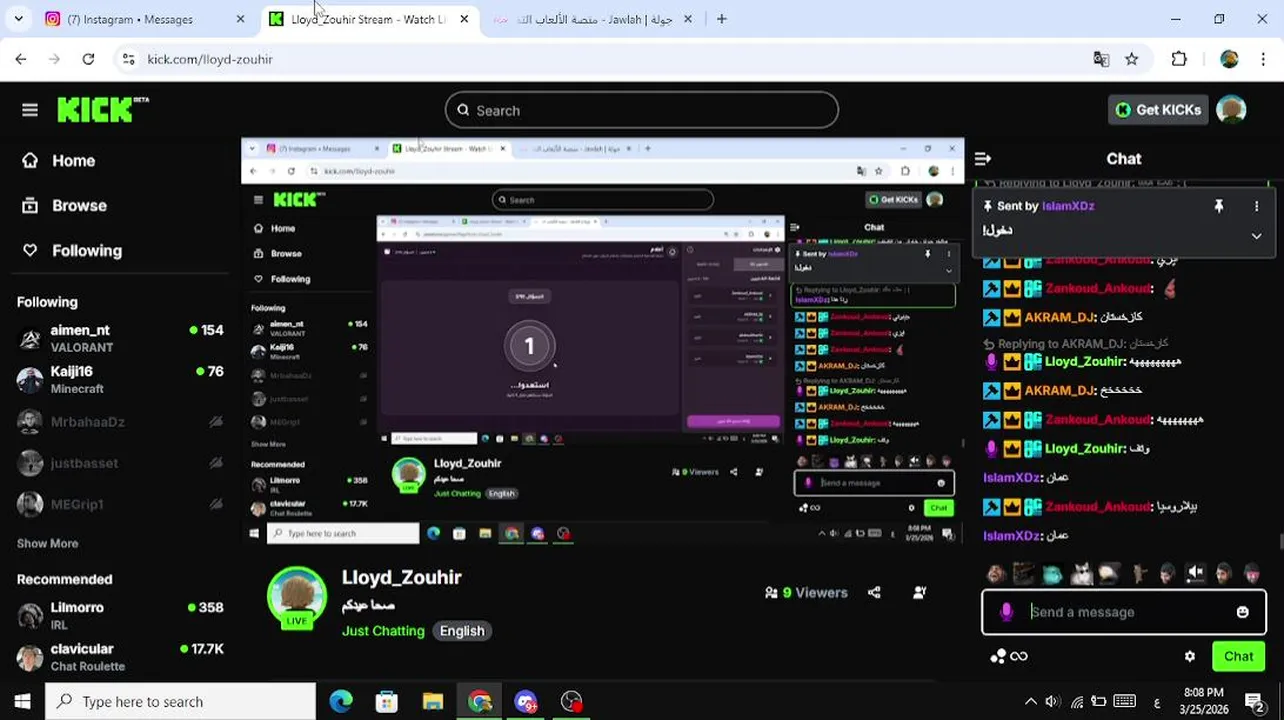Image resolution: width=1284 pixels, height=720 pixels.
Task: Go back in browser history
Action: click(x=21, y=59)
